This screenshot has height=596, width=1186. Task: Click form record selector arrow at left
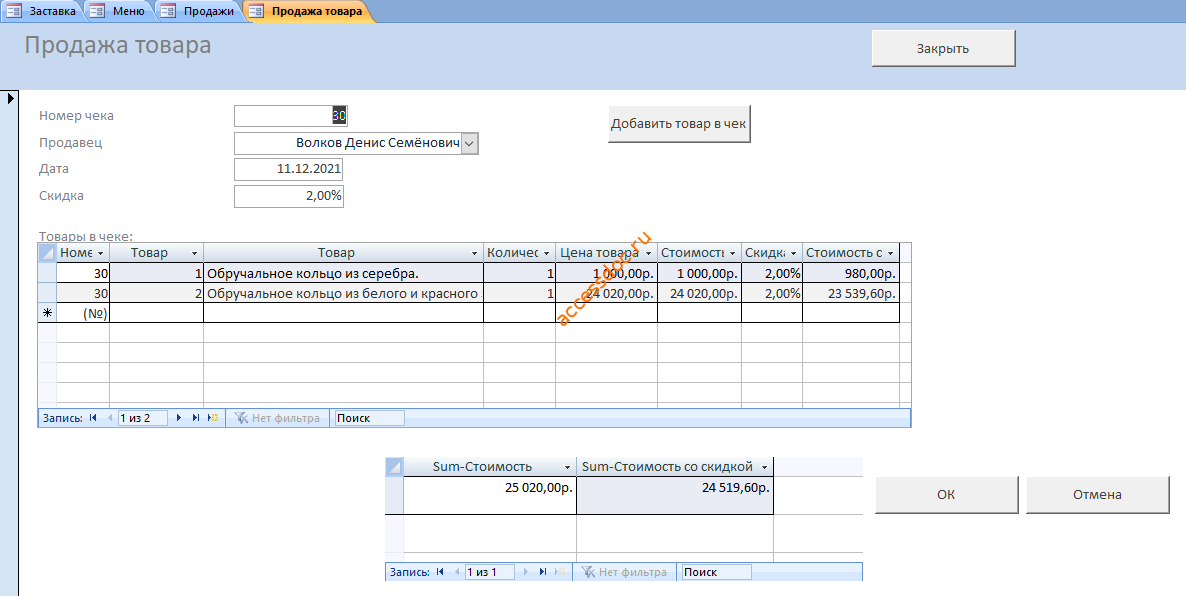tap(11, 98)
